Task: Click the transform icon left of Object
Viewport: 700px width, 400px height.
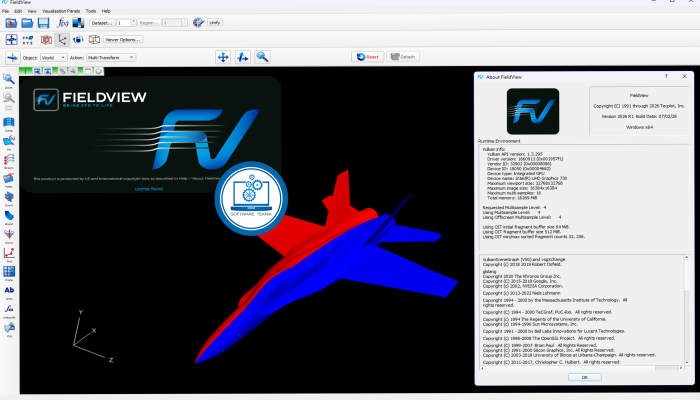Action: [x=12, y=58]
